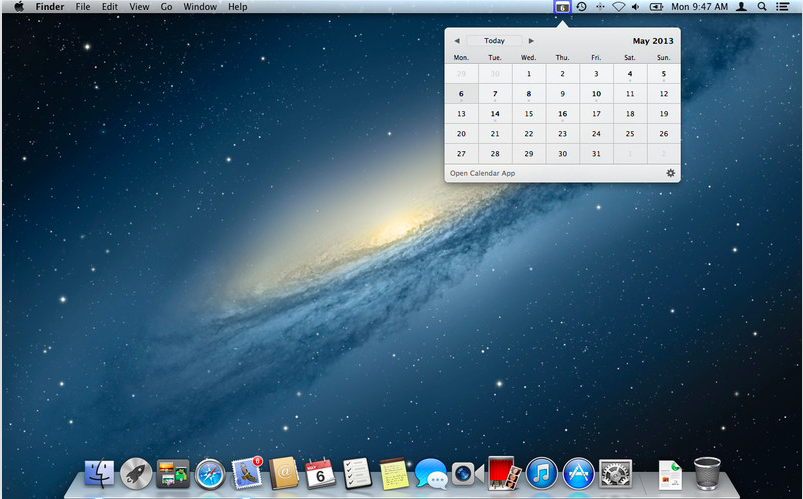803x499 pixels.
Task: Click Open Calendar App link
Action: click(x=483, y=173)
